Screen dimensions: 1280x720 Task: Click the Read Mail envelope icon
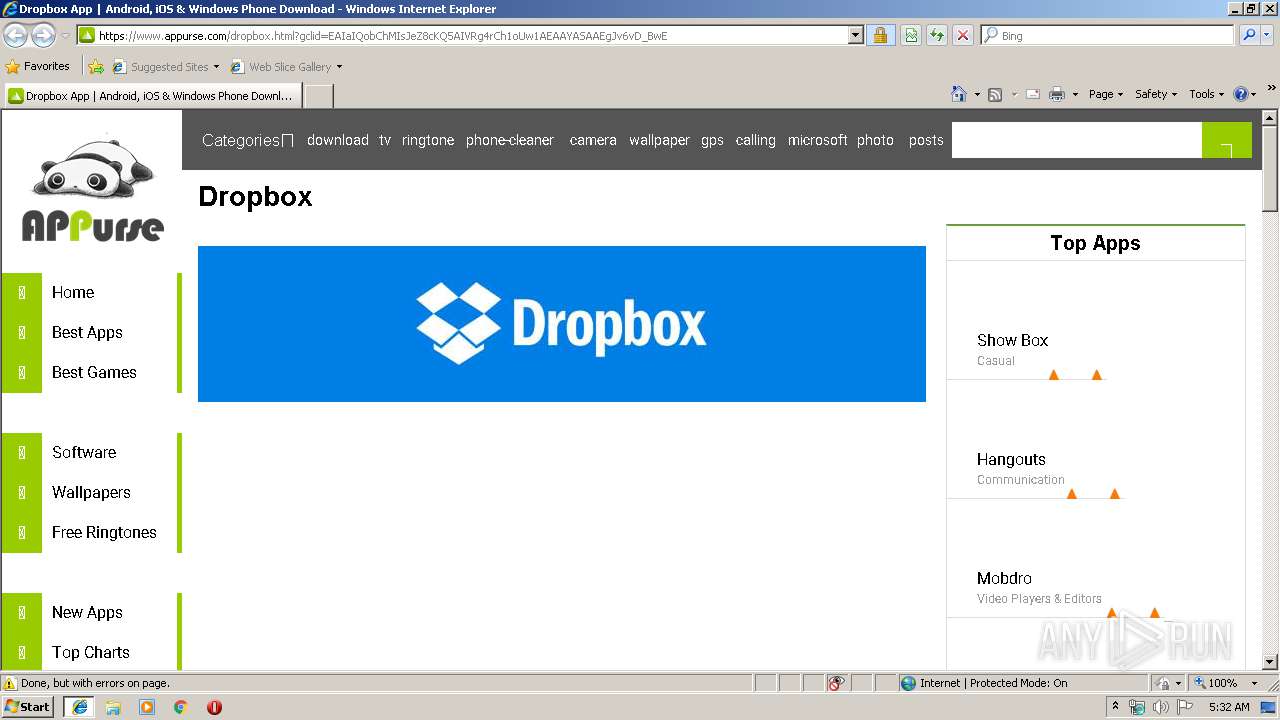tap(1033, 94)
